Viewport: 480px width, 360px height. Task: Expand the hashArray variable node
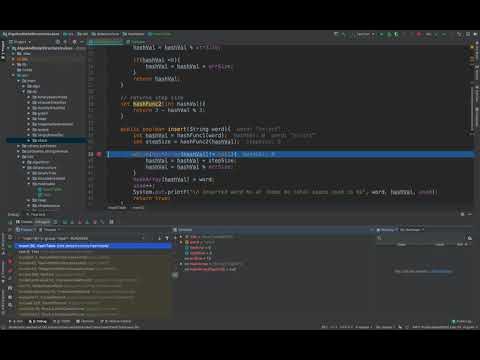[x=181, y=264]
